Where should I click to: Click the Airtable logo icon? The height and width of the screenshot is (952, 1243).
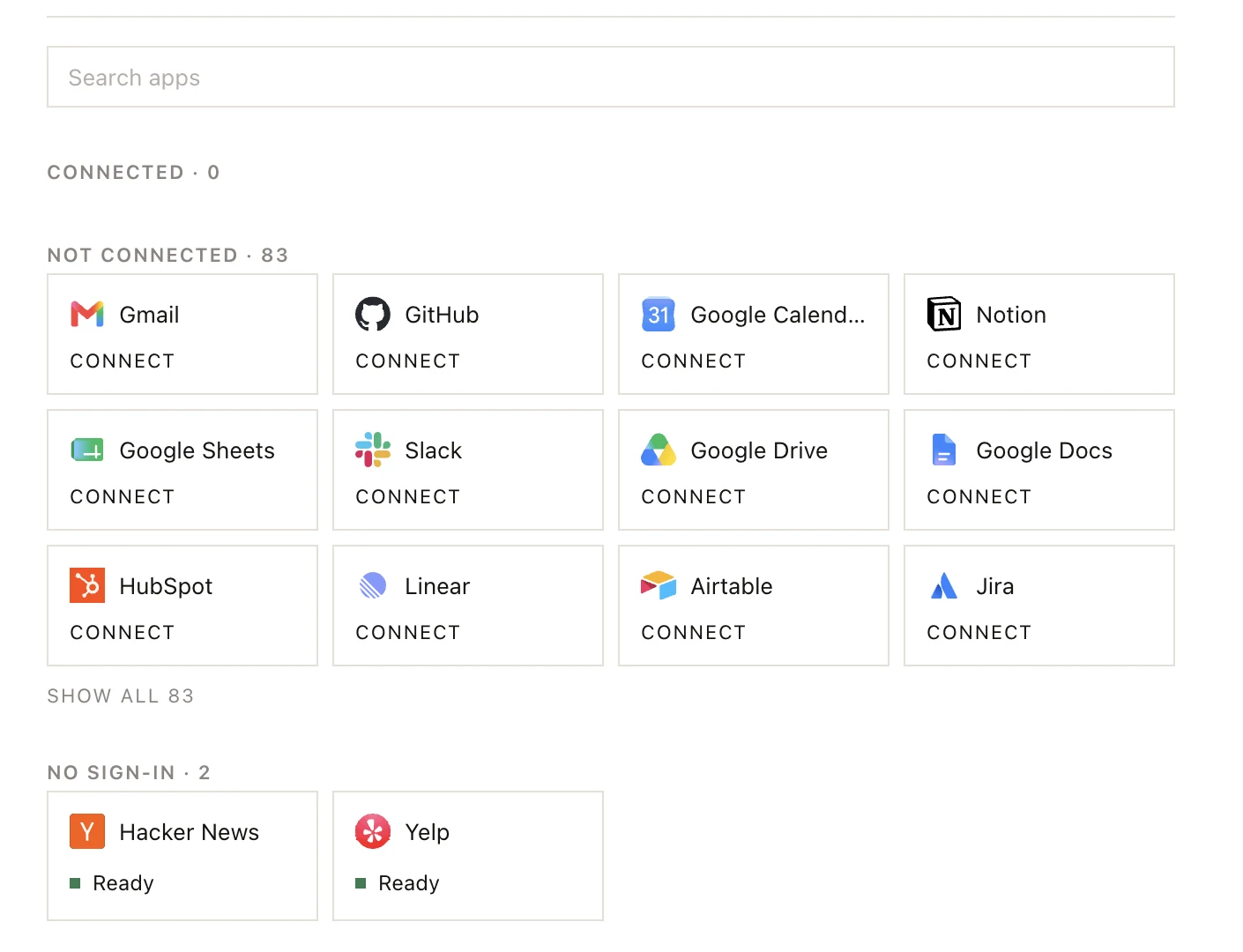click(x=659, y=586)
